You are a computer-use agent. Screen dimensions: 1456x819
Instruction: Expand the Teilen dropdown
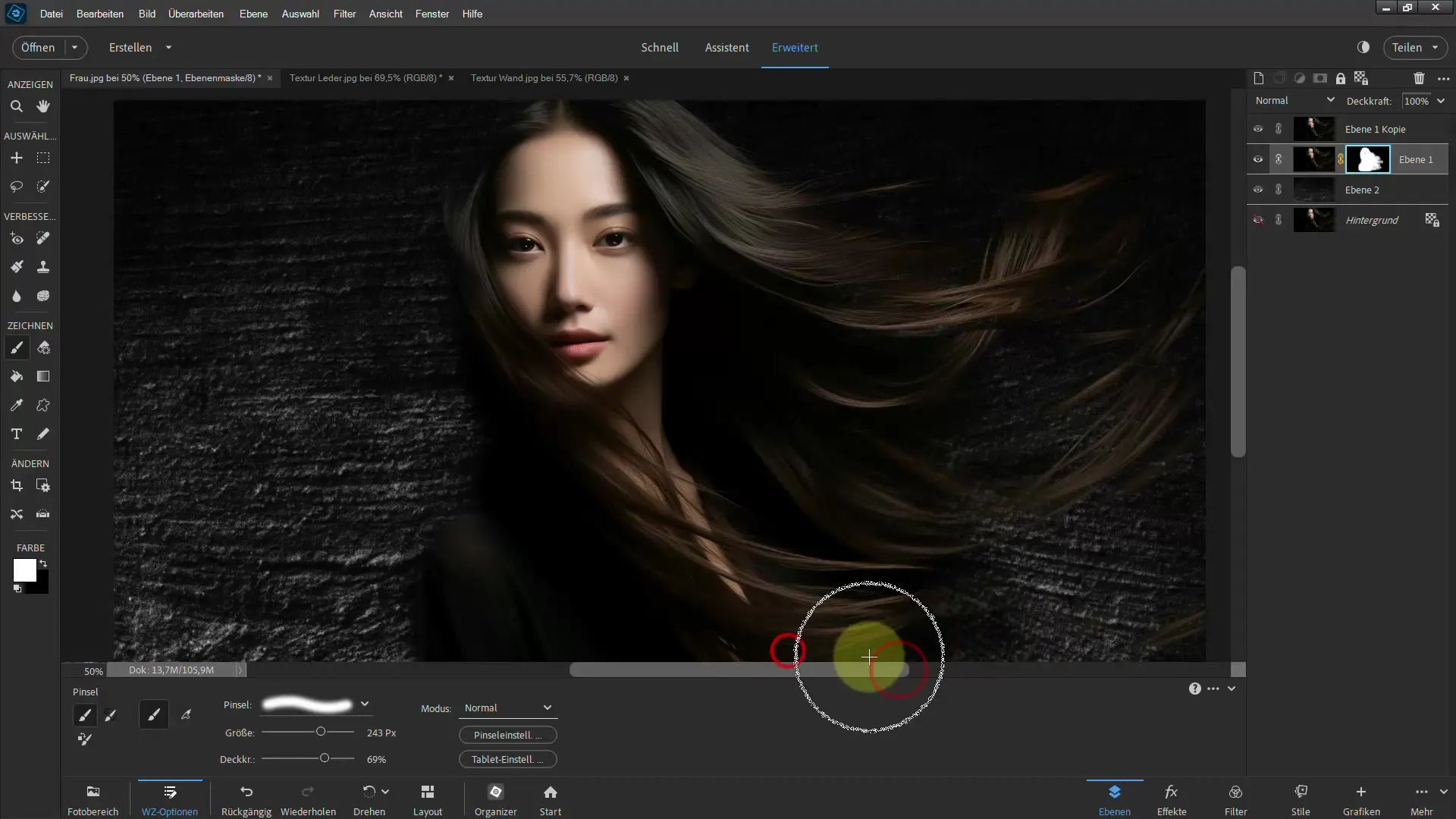click(1435, 47)
